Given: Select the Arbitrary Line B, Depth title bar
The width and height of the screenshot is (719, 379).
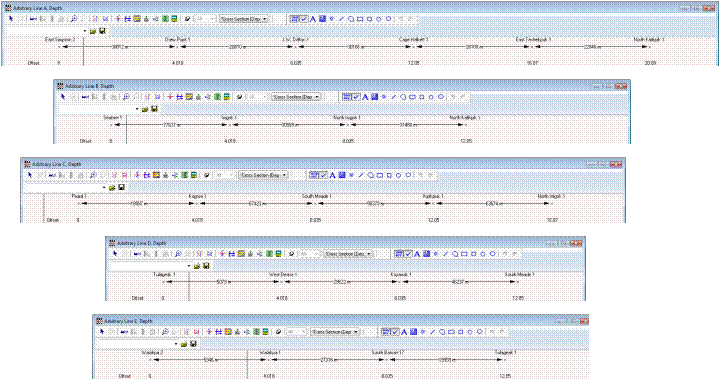Looking at the screenshot, I should 342,86.
